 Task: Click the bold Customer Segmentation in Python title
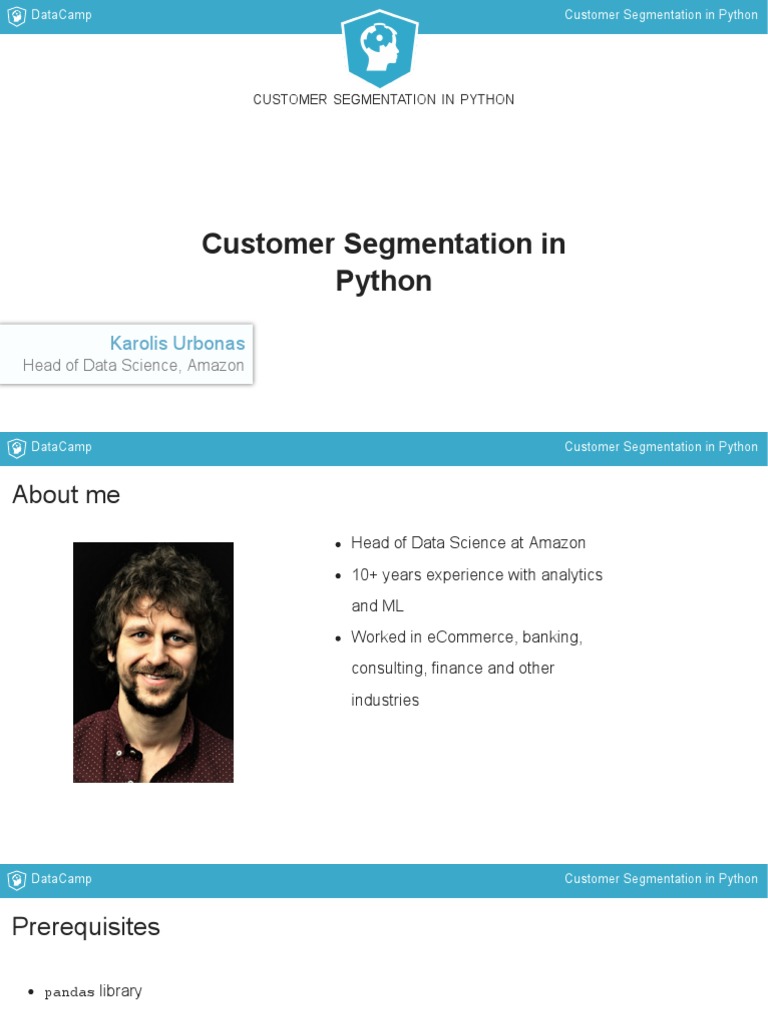tap(384, 262)
